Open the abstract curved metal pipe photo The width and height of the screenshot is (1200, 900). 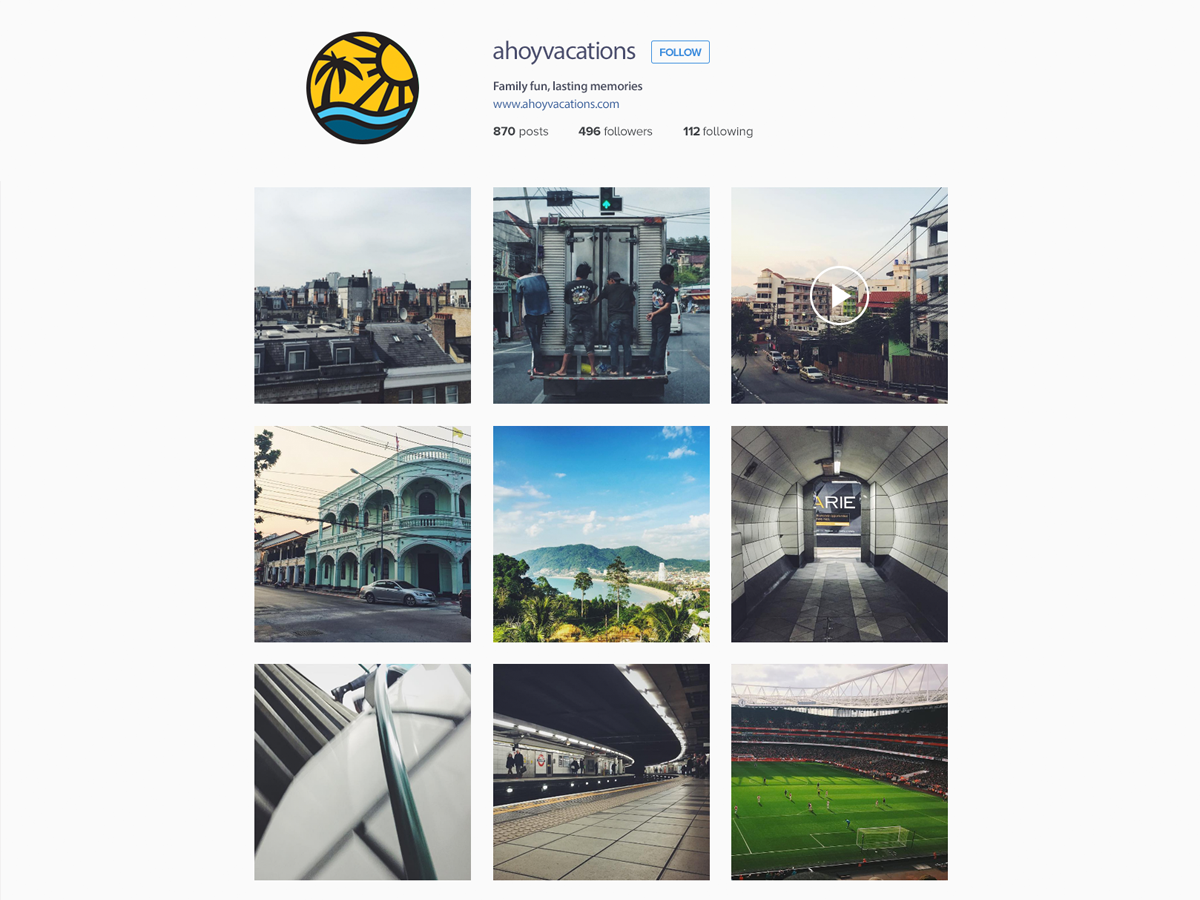(362, 772)
